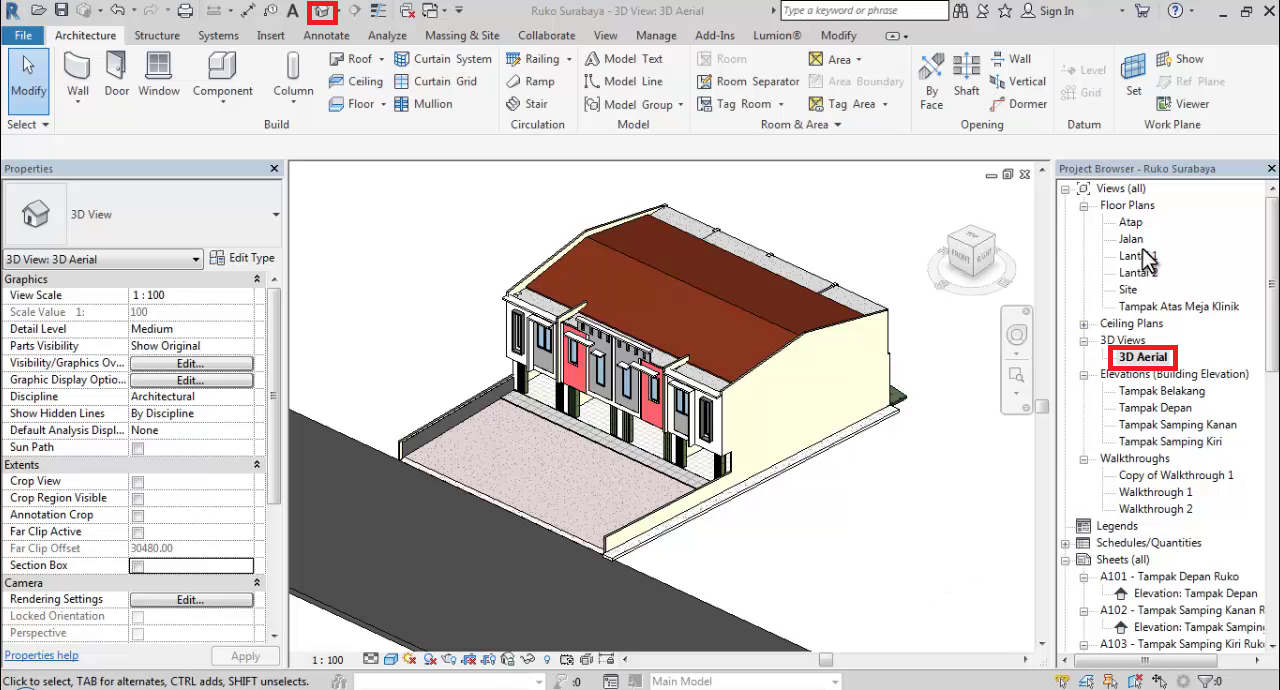The image size is (1280, 690).
Task: Click the Save icon in Quick Access toolbar
Action: tap(59, 11)
